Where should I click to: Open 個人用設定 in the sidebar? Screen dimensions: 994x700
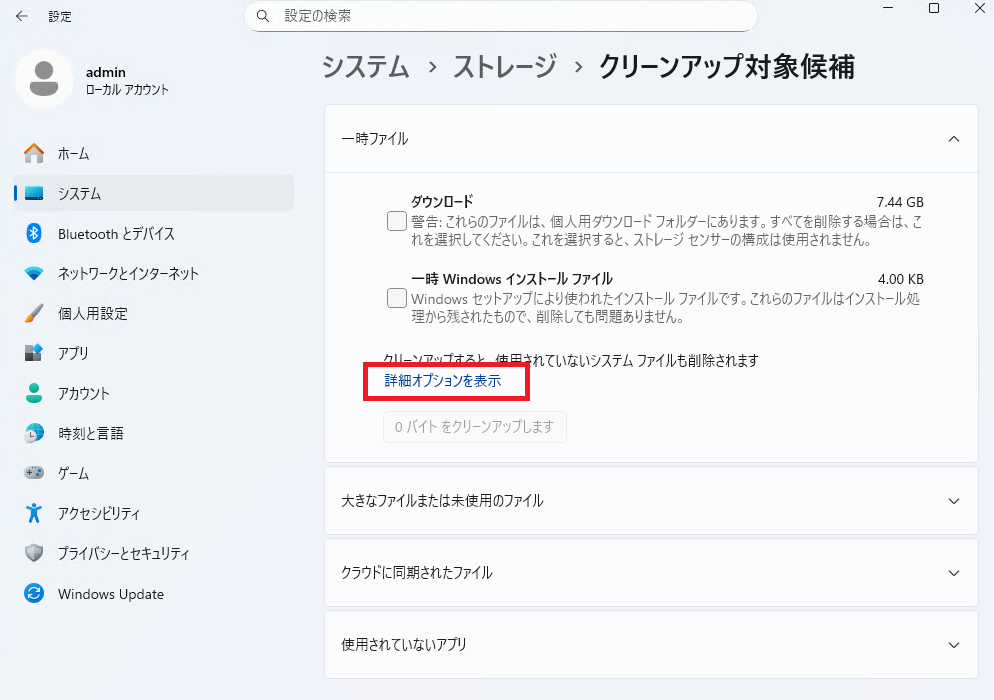point(154,313)
